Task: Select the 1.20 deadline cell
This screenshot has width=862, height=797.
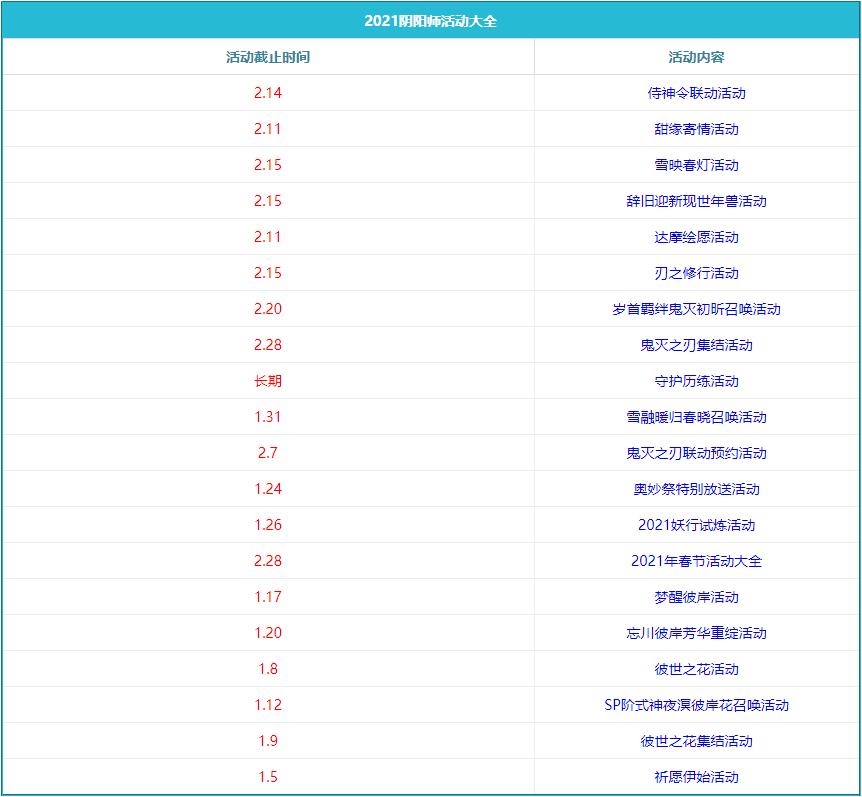Action: 268,633
